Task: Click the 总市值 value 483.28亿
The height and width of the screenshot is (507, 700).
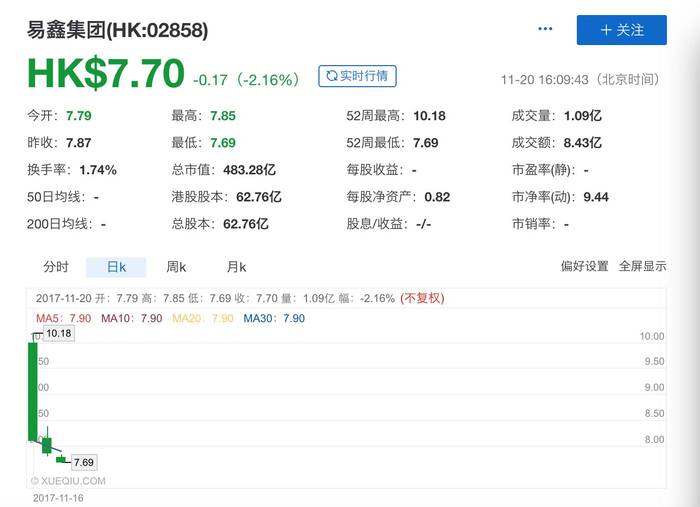Action: coord(250,170)
